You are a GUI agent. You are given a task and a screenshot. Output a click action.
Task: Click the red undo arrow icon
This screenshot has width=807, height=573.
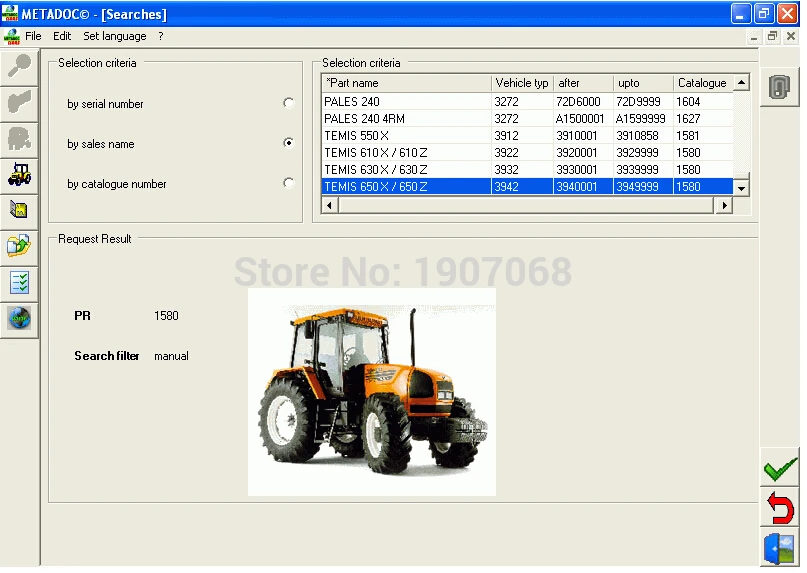780,508
